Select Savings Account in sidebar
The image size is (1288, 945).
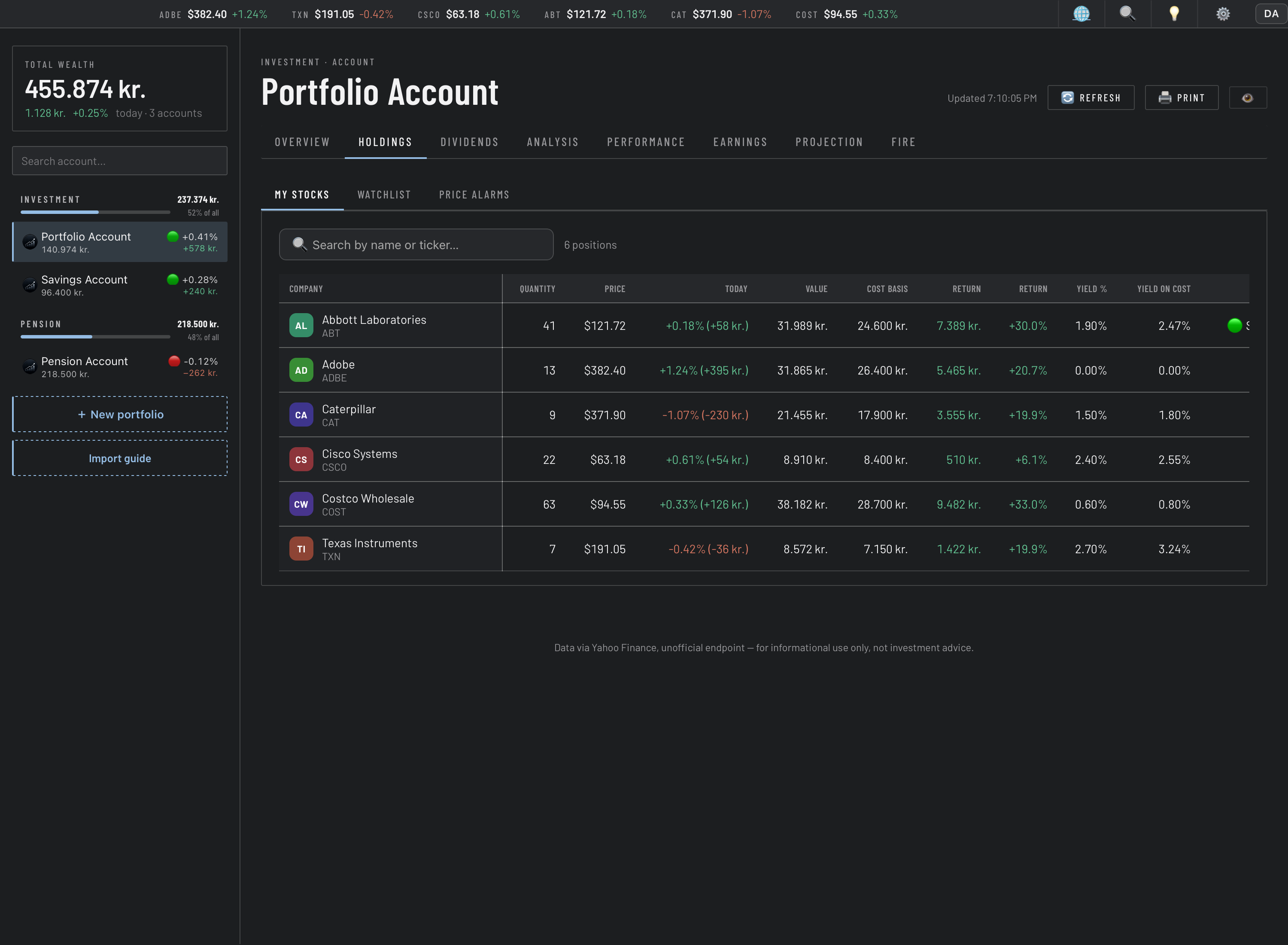point(119,285)
